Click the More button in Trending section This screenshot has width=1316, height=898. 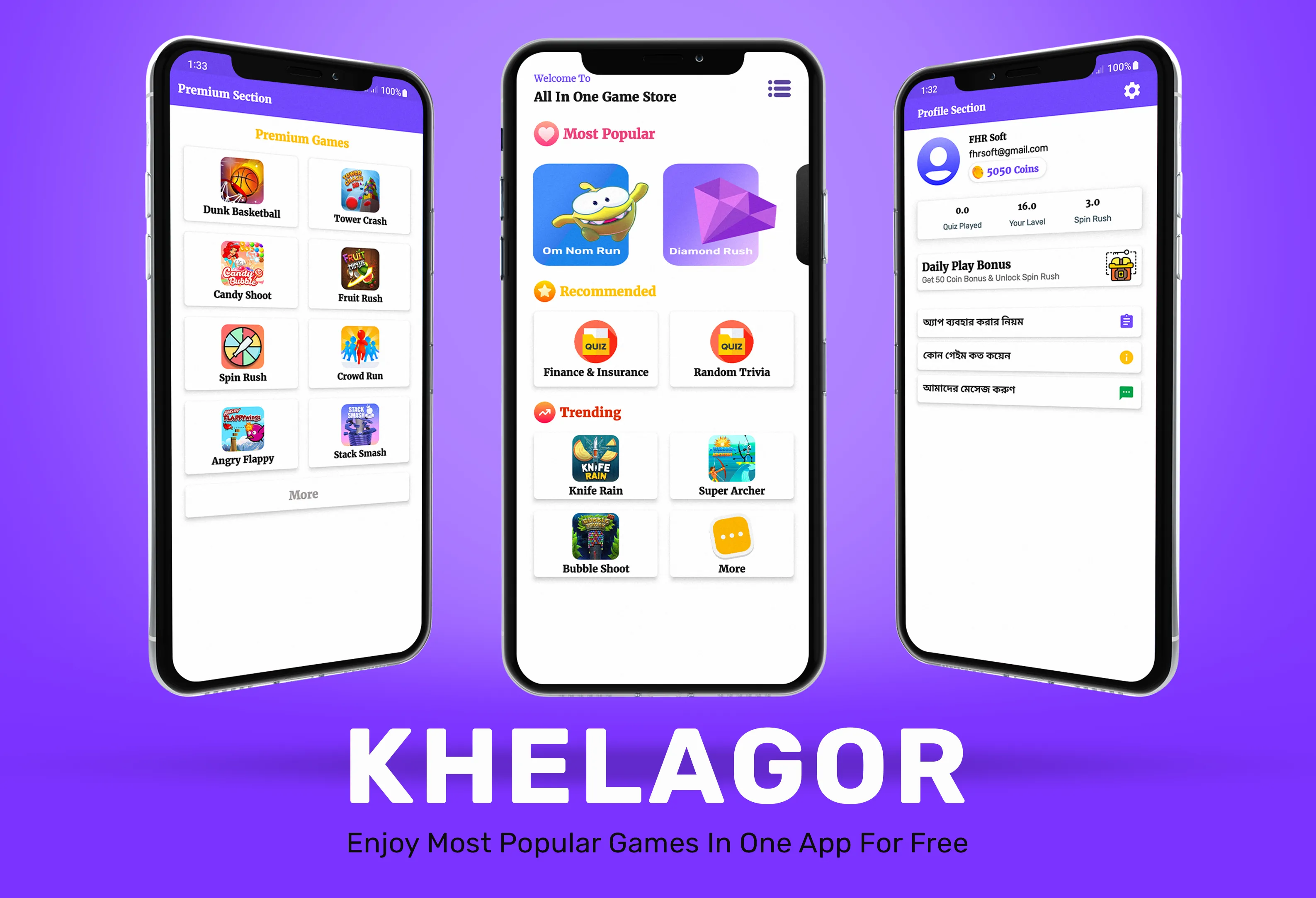(x=731, y=545)
